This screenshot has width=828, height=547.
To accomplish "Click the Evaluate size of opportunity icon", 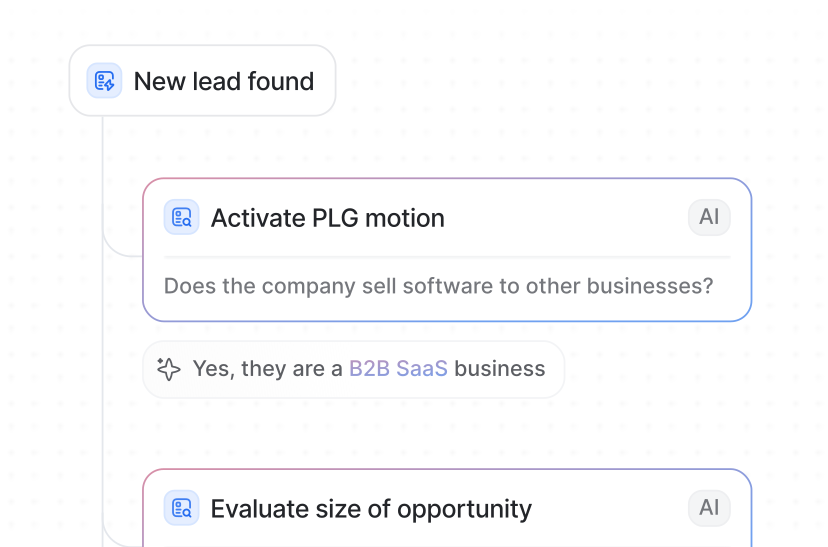I will pos(181,508).
